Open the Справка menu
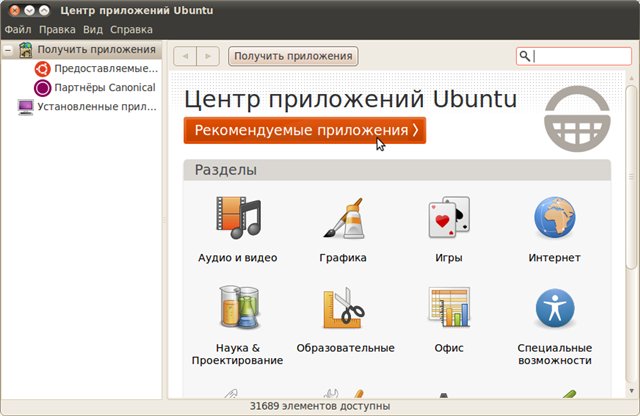The image size is (640, 416). pyautogui.click(x=131, y=30)
